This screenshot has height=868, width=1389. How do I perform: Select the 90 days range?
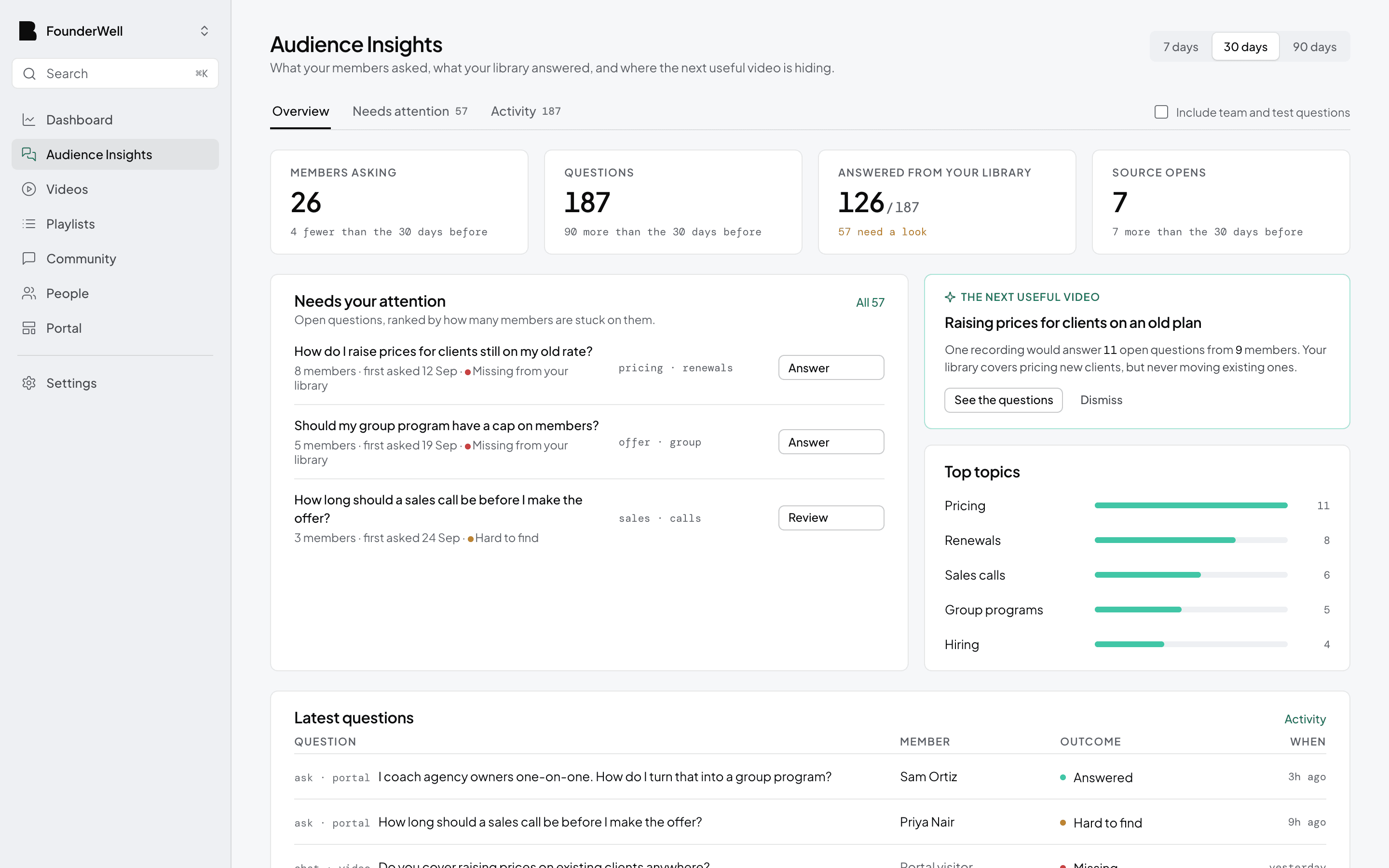click(x=1314, y=46)
